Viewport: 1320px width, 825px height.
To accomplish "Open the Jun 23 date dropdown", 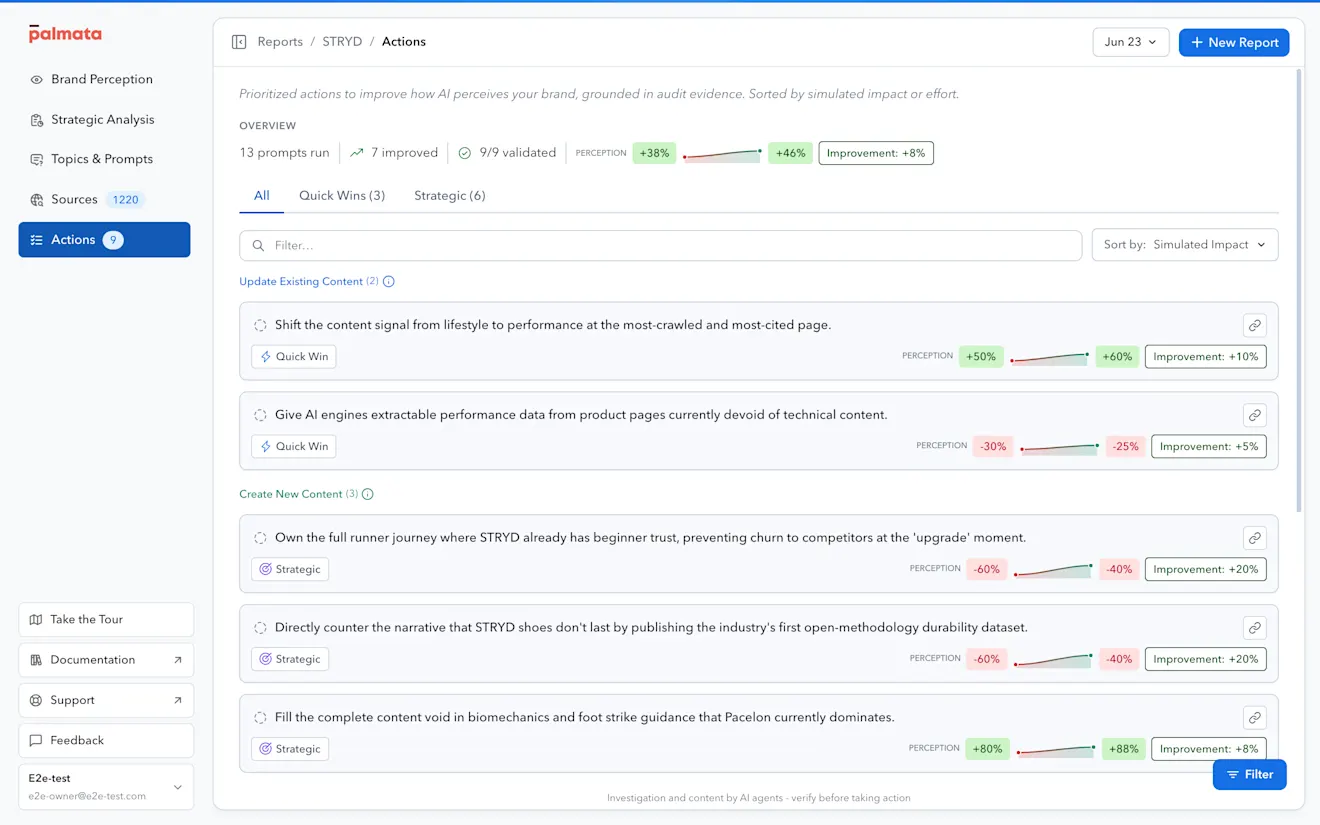I will click(1131, 42).
